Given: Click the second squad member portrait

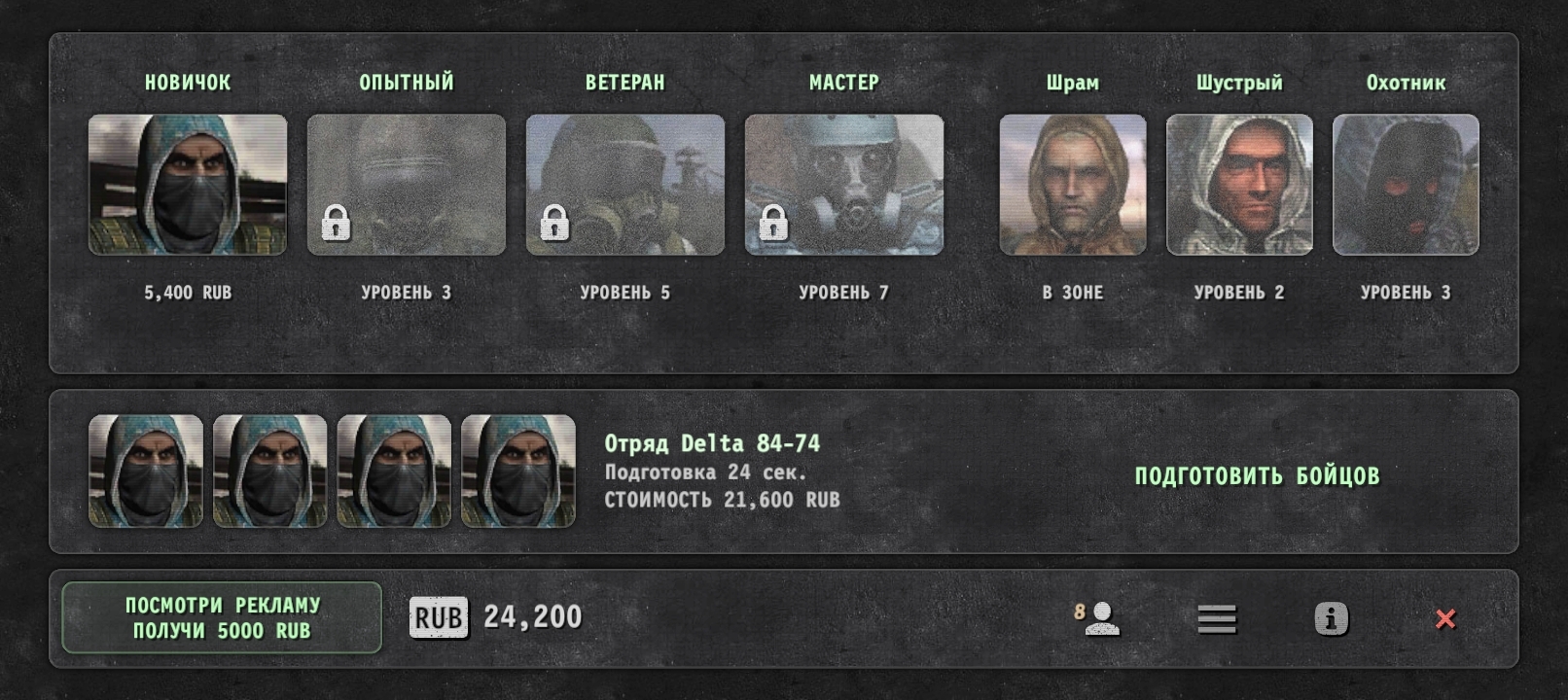Looking at the screenshot, I should (270, 472).
